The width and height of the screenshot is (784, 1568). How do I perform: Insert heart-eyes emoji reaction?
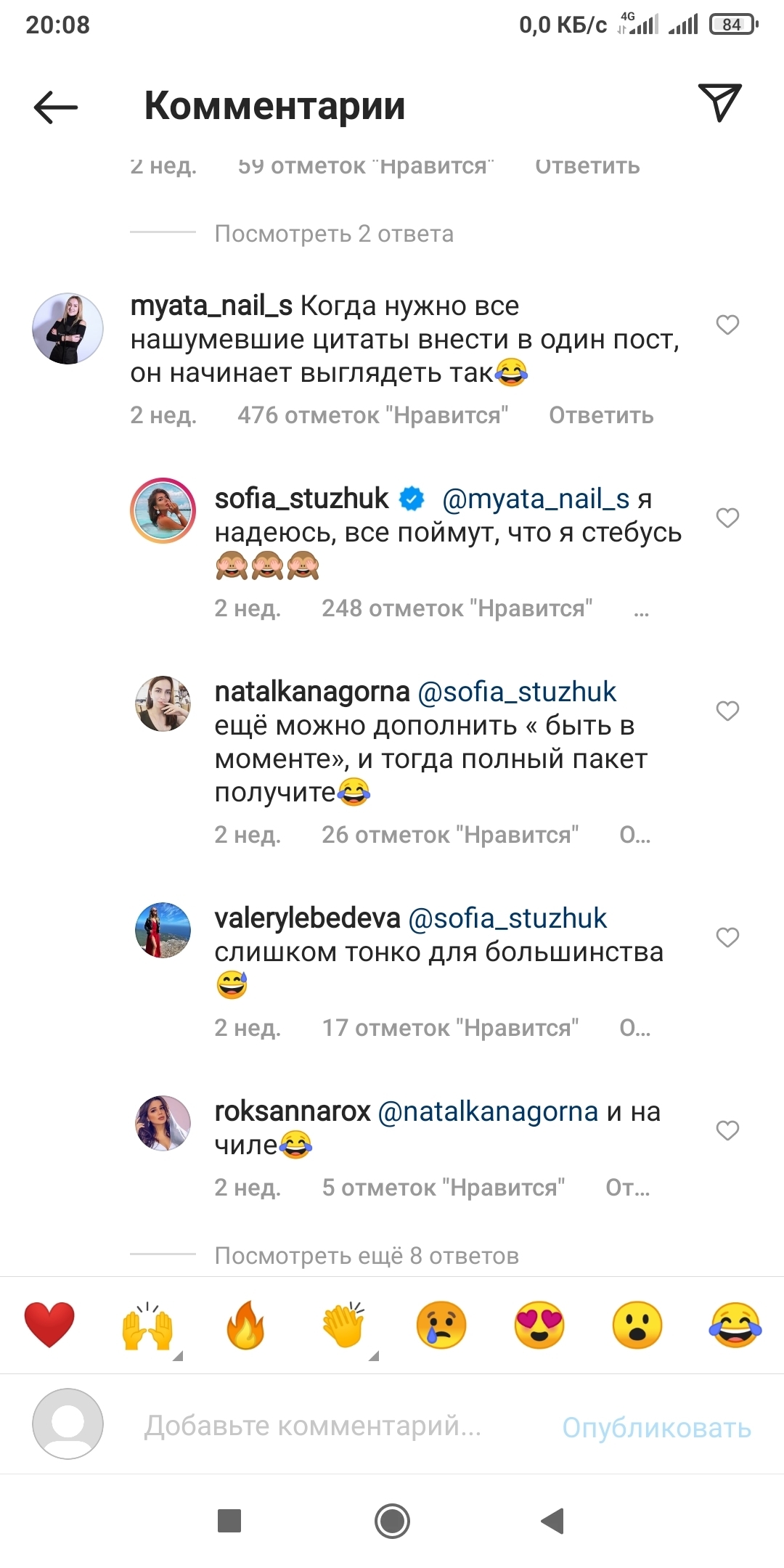[x=539, y=1325]
